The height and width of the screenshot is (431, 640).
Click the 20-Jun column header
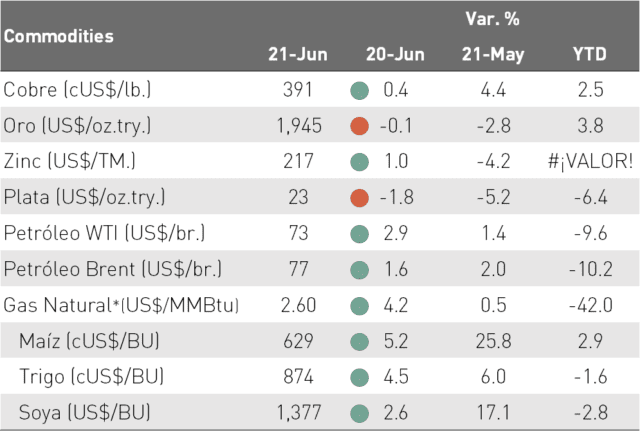tap(395, 54)
